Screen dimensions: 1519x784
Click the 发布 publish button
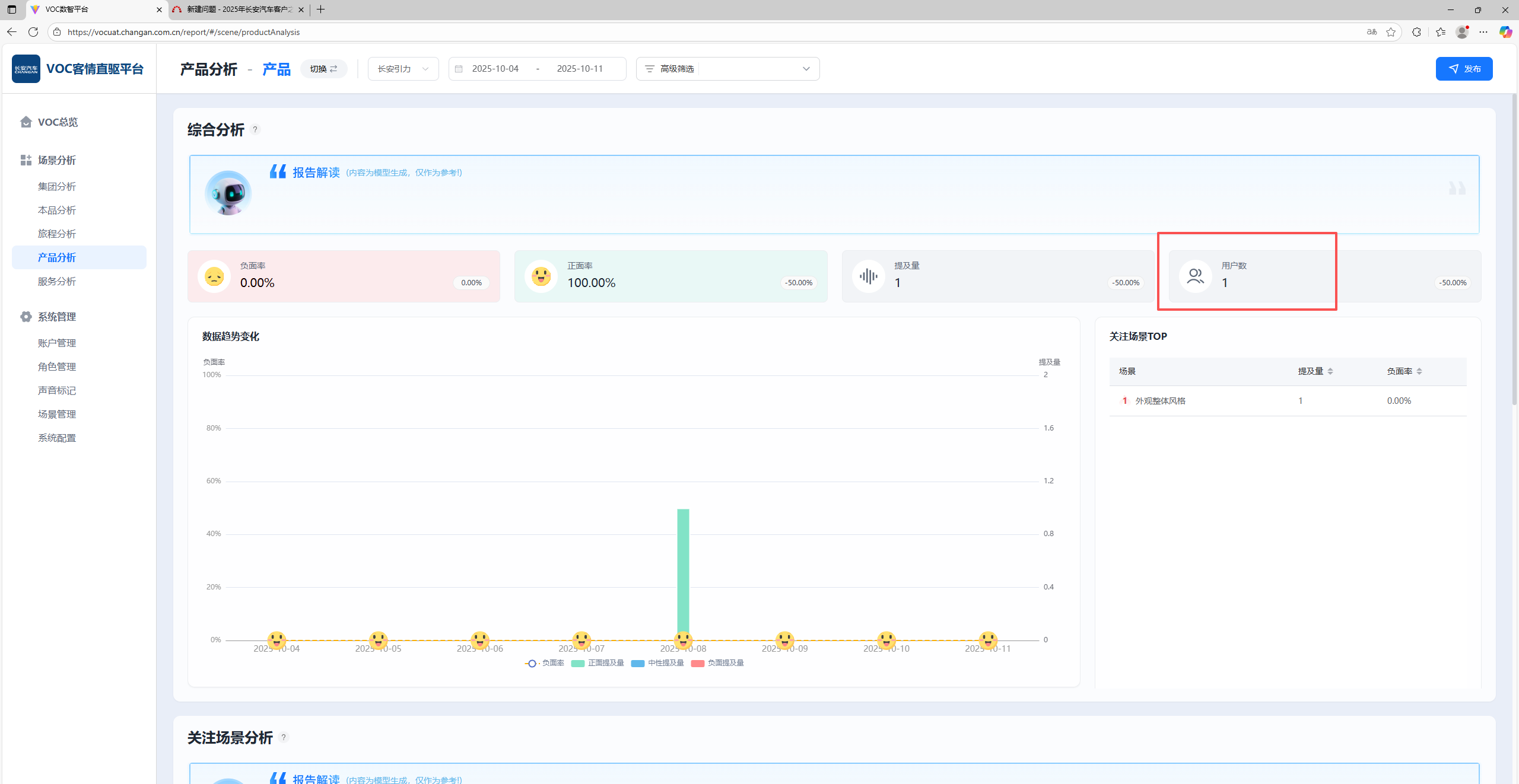click(x=1463, y=69)
